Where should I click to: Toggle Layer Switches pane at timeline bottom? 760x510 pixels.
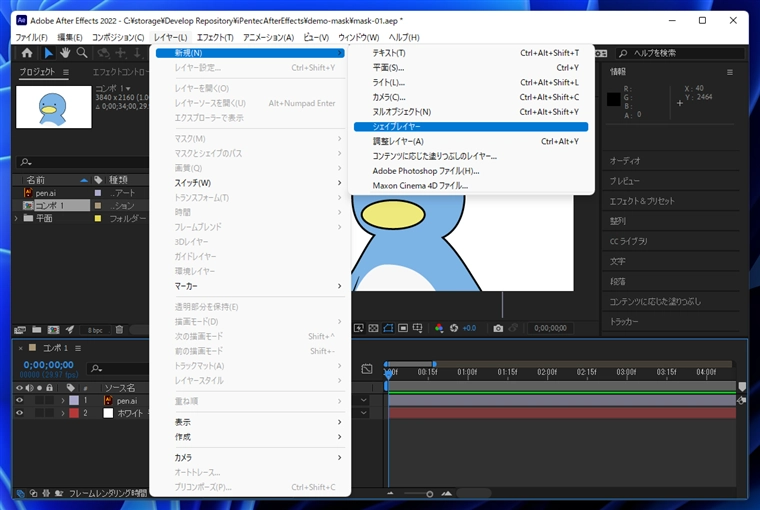click(21, 494)
